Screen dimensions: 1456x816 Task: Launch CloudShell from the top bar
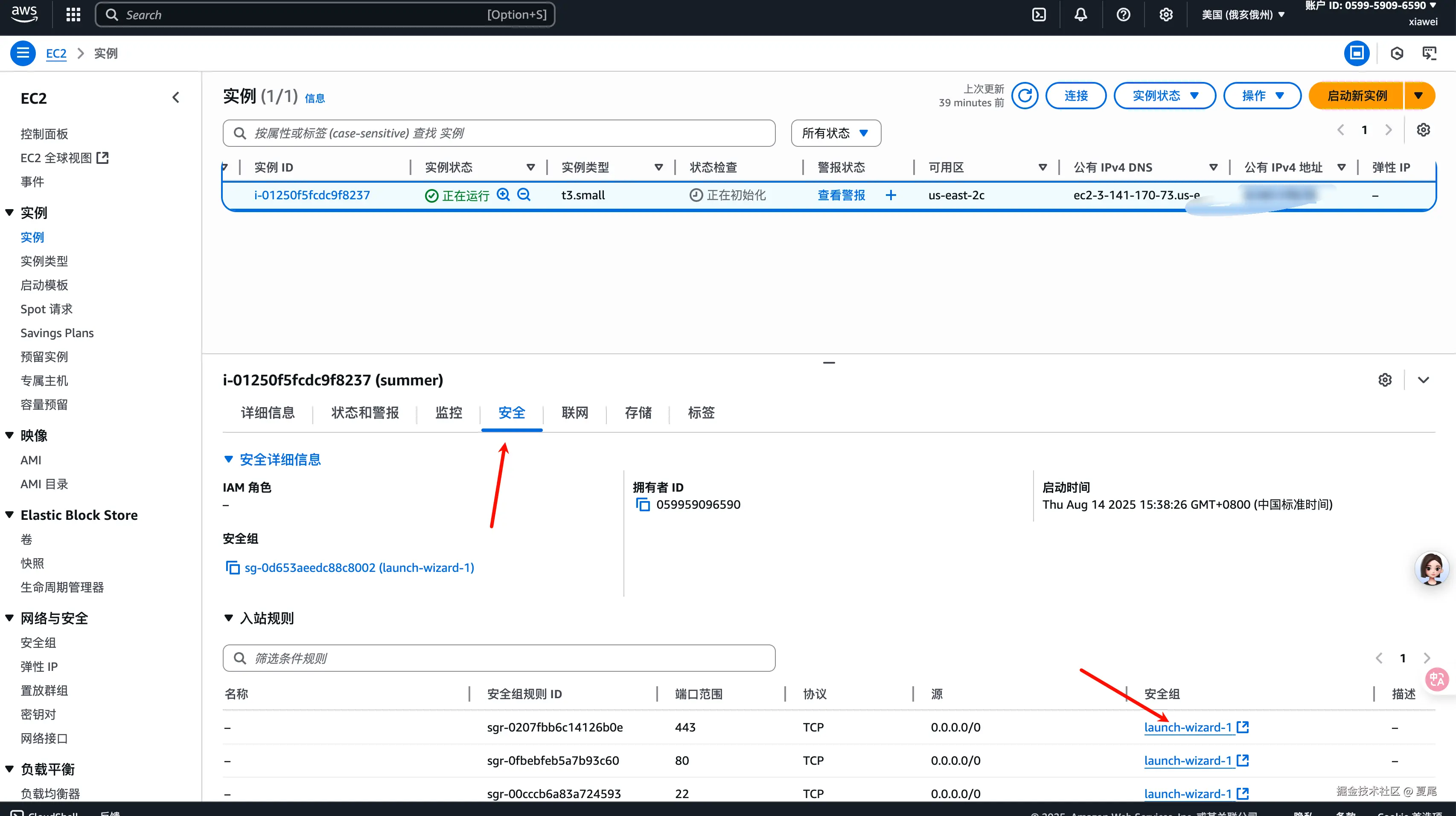tap(1039, 15)
